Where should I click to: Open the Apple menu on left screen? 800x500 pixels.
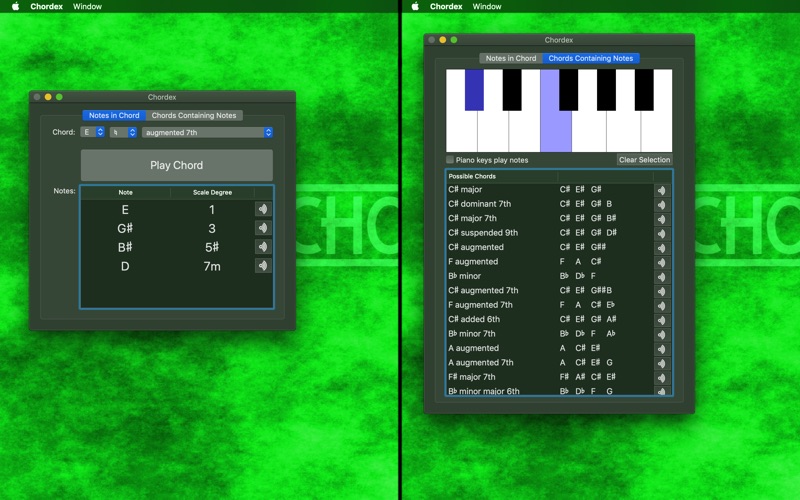[x=15, y=6]
